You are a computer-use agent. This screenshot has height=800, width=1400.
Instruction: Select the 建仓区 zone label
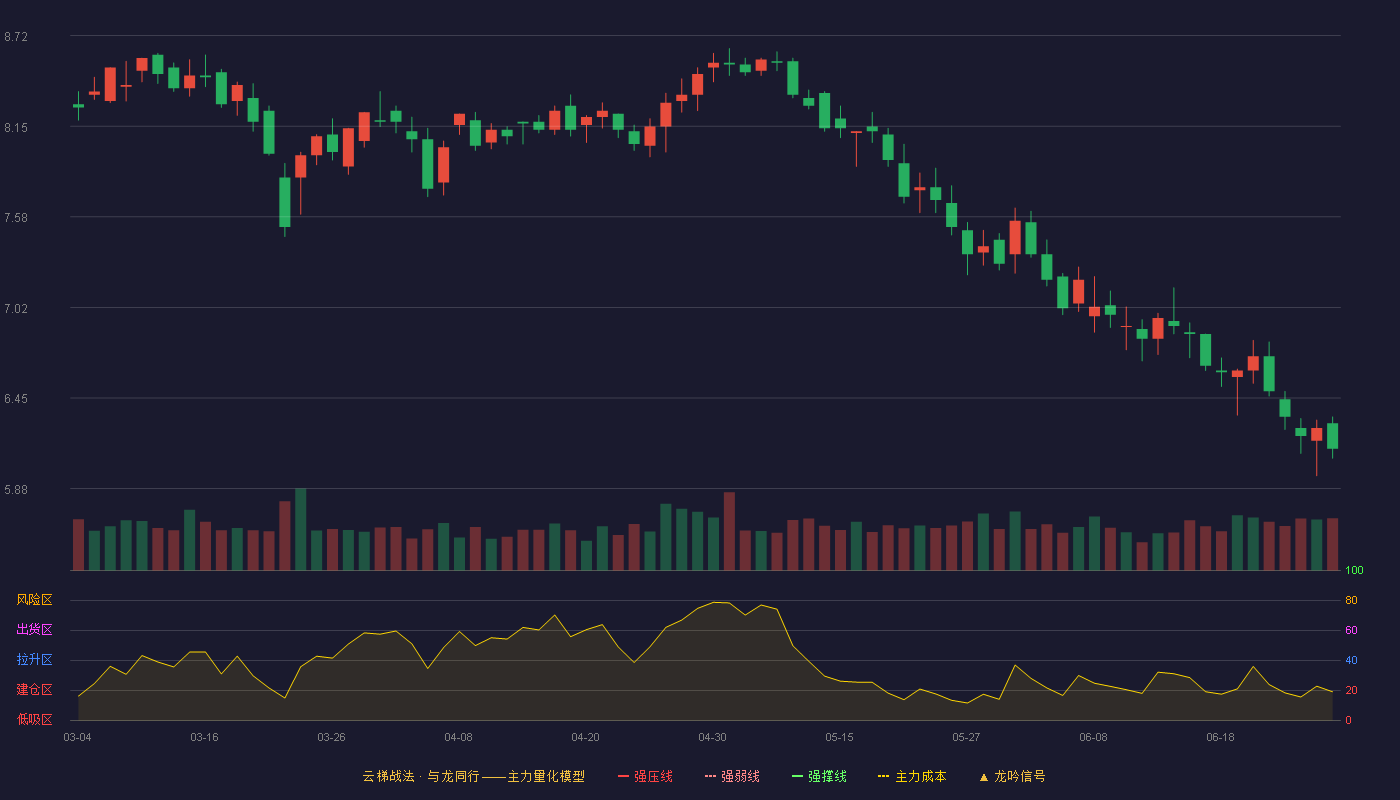[x=34, y=690]
